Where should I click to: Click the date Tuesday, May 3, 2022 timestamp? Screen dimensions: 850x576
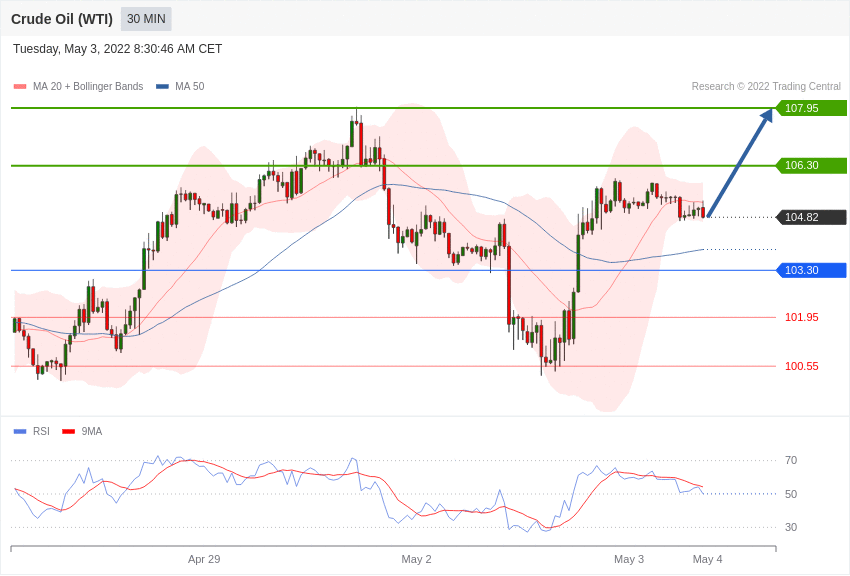(x=118, y=49)
